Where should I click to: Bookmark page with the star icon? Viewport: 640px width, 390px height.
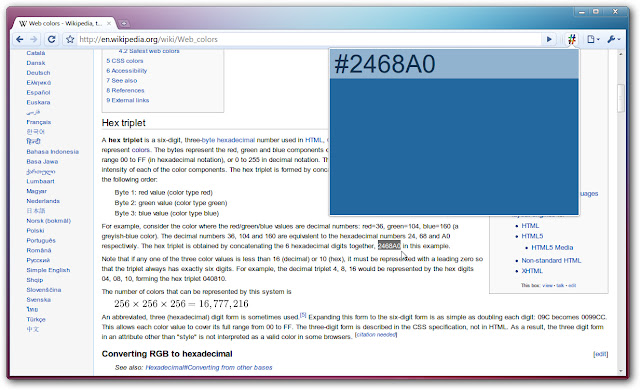(70, 39)
